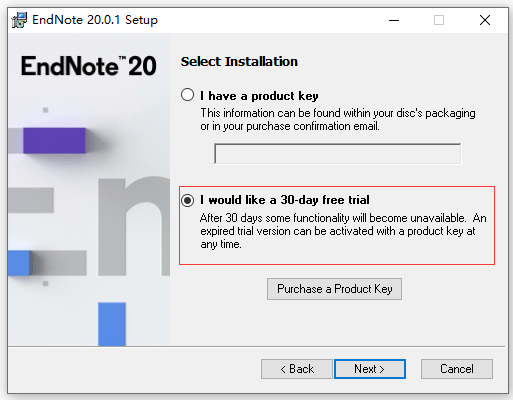Viewport: 513px width, 400px height.
Task: Click the large gray letter n graphic
Action: point(134,227)
